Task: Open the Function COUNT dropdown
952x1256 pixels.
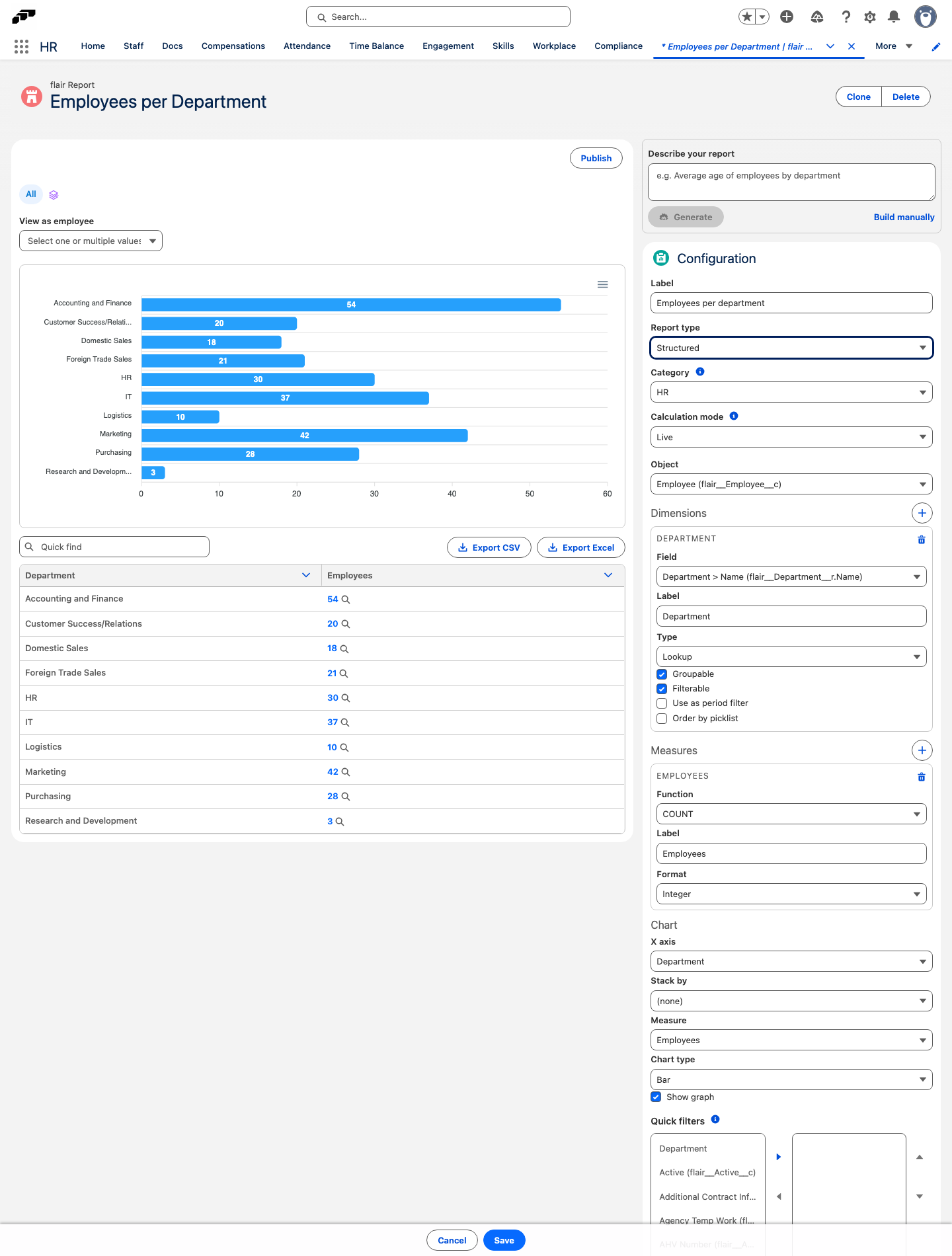Action: (x=791, y=814)
